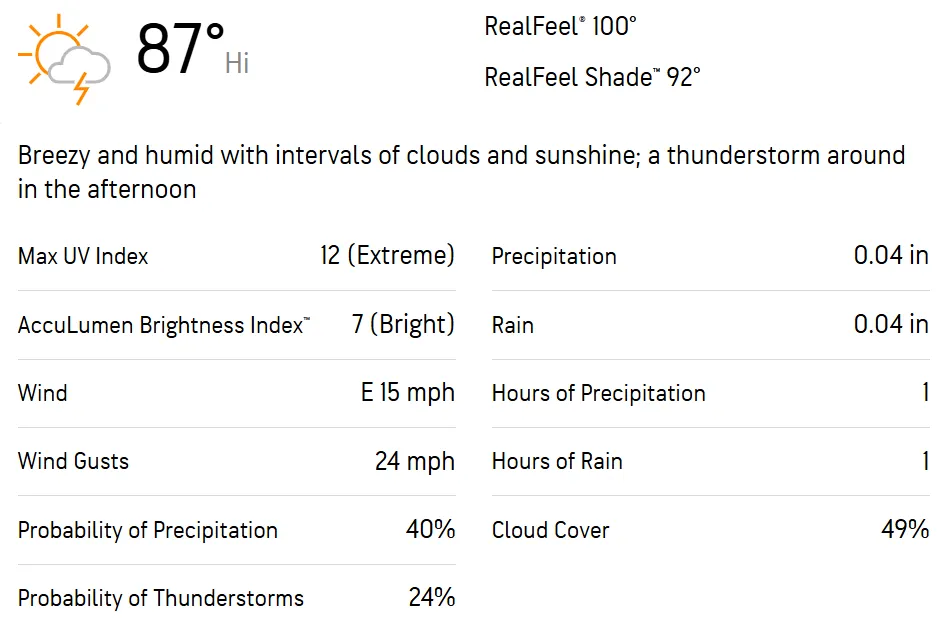This screenshot has width=941, height=622.
Task: Click the Probability of Precipitation label
Action: click(148, 530)
